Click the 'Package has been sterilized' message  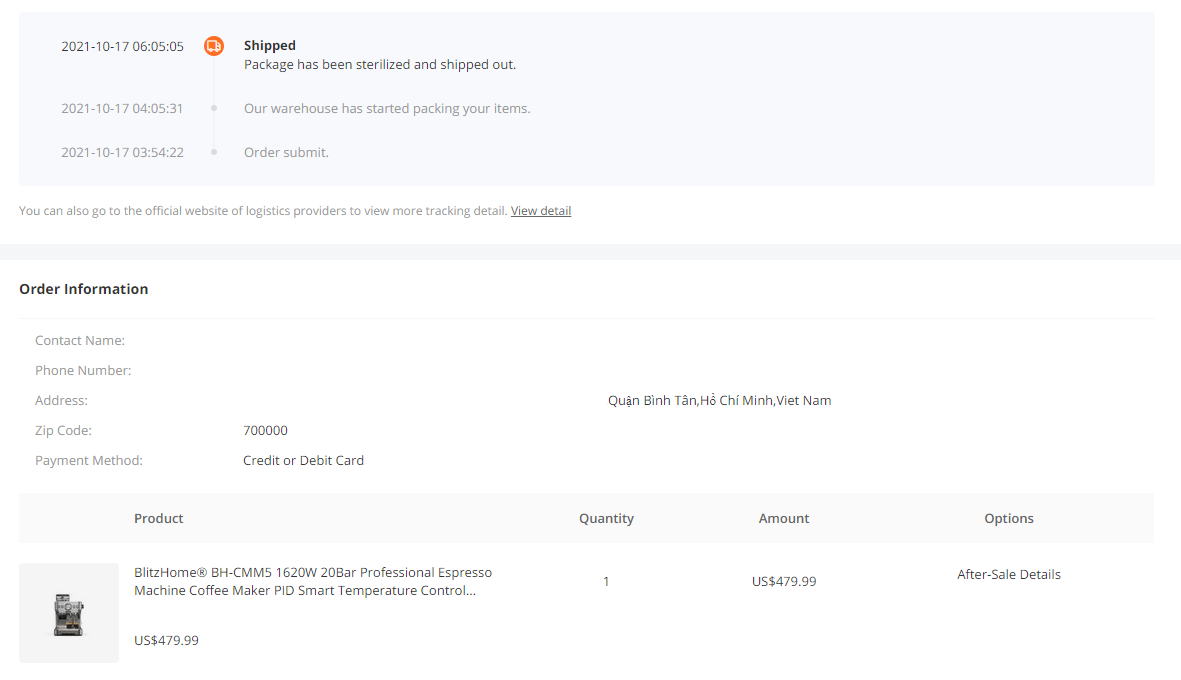point(380,65)
